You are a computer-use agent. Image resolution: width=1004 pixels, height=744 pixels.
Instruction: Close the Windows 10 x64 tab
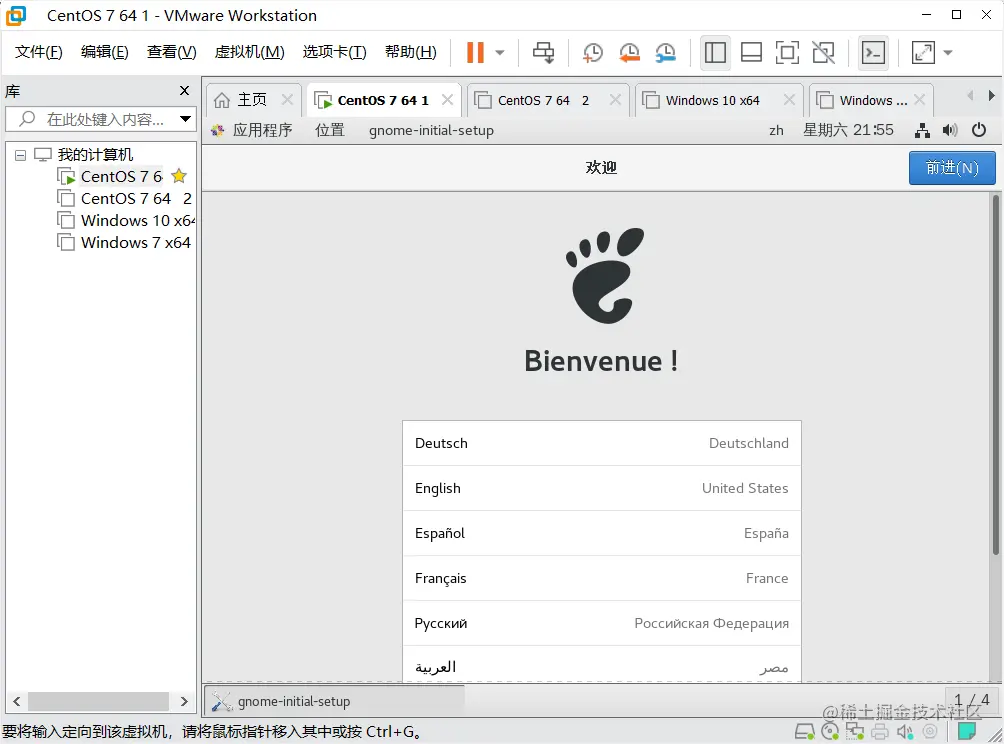[789, 100]
